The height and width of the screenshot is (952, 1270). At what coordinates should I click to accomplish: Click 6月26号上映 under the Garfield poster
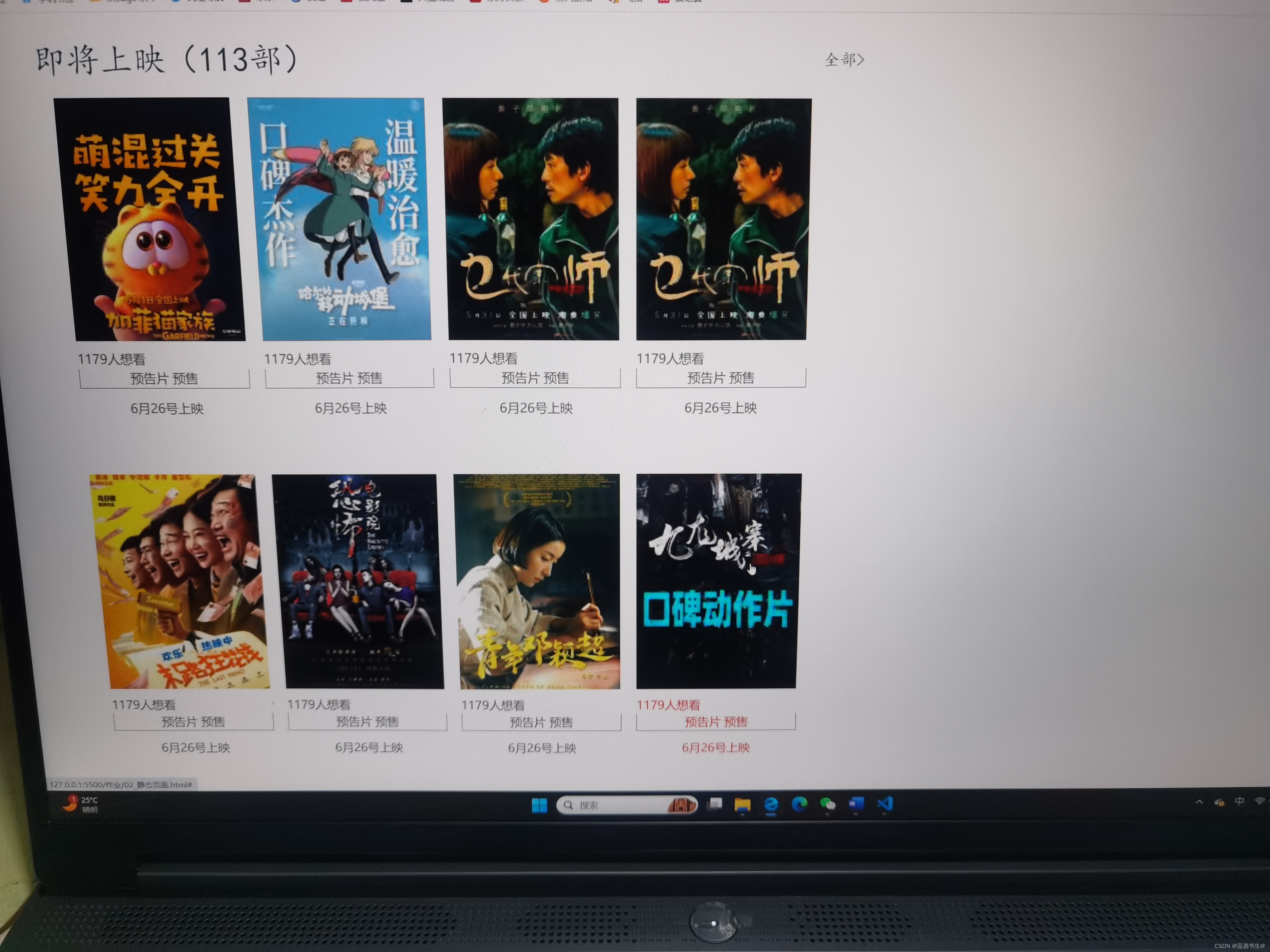167,408
